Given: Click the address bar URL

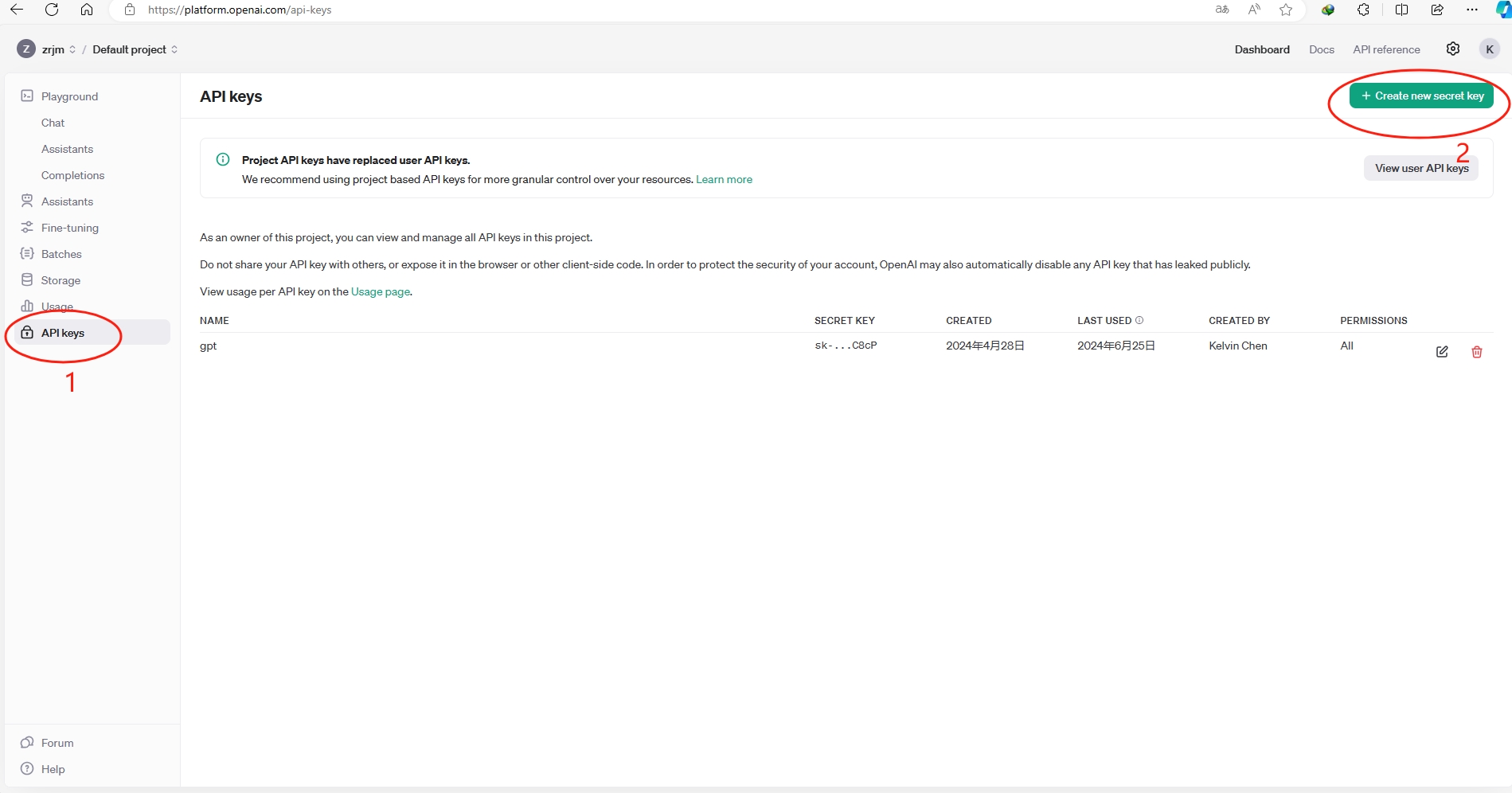Looking at the screenshot, I should point(240,10).
